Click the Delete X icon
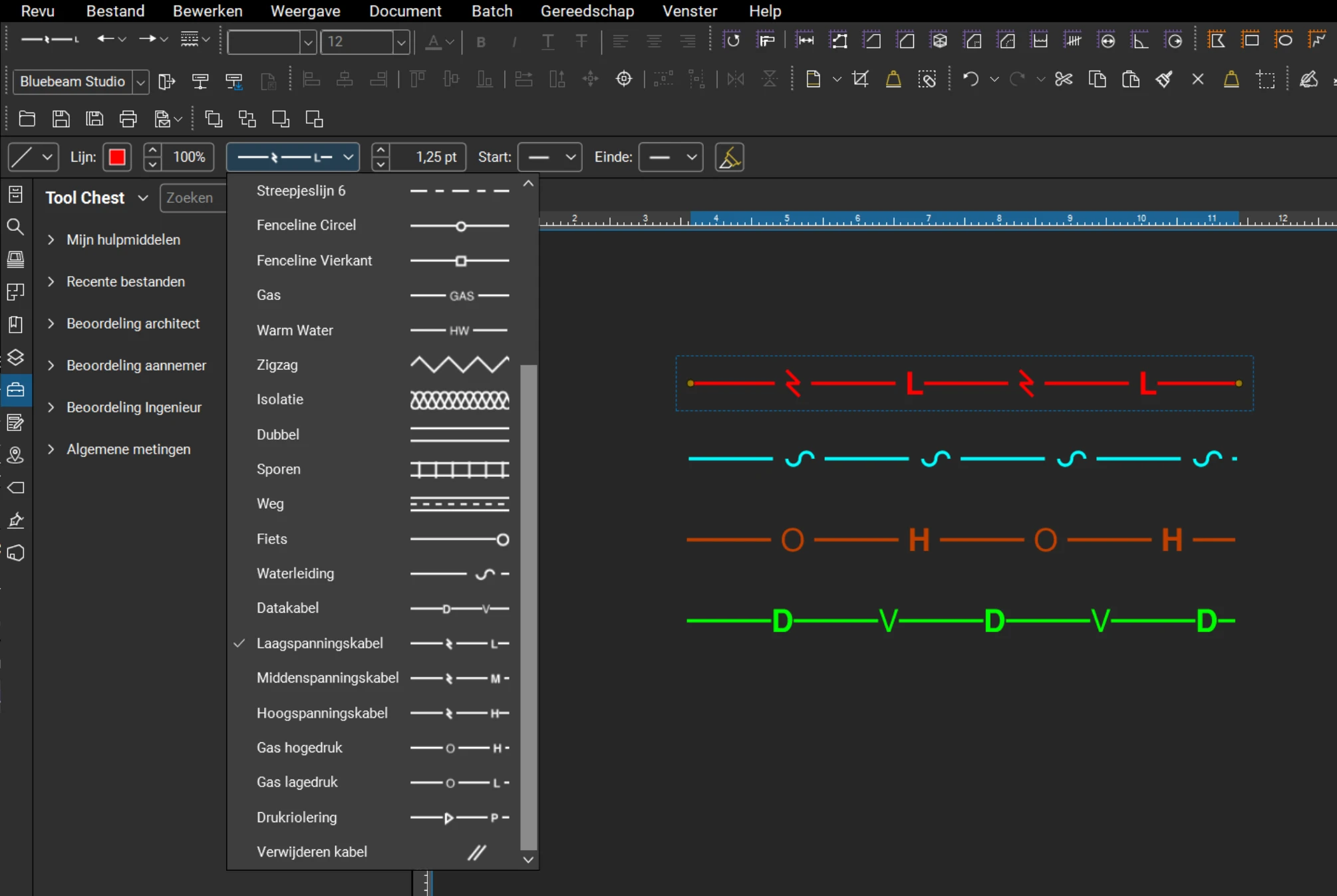1337x896 pixels. point(1197,79)
